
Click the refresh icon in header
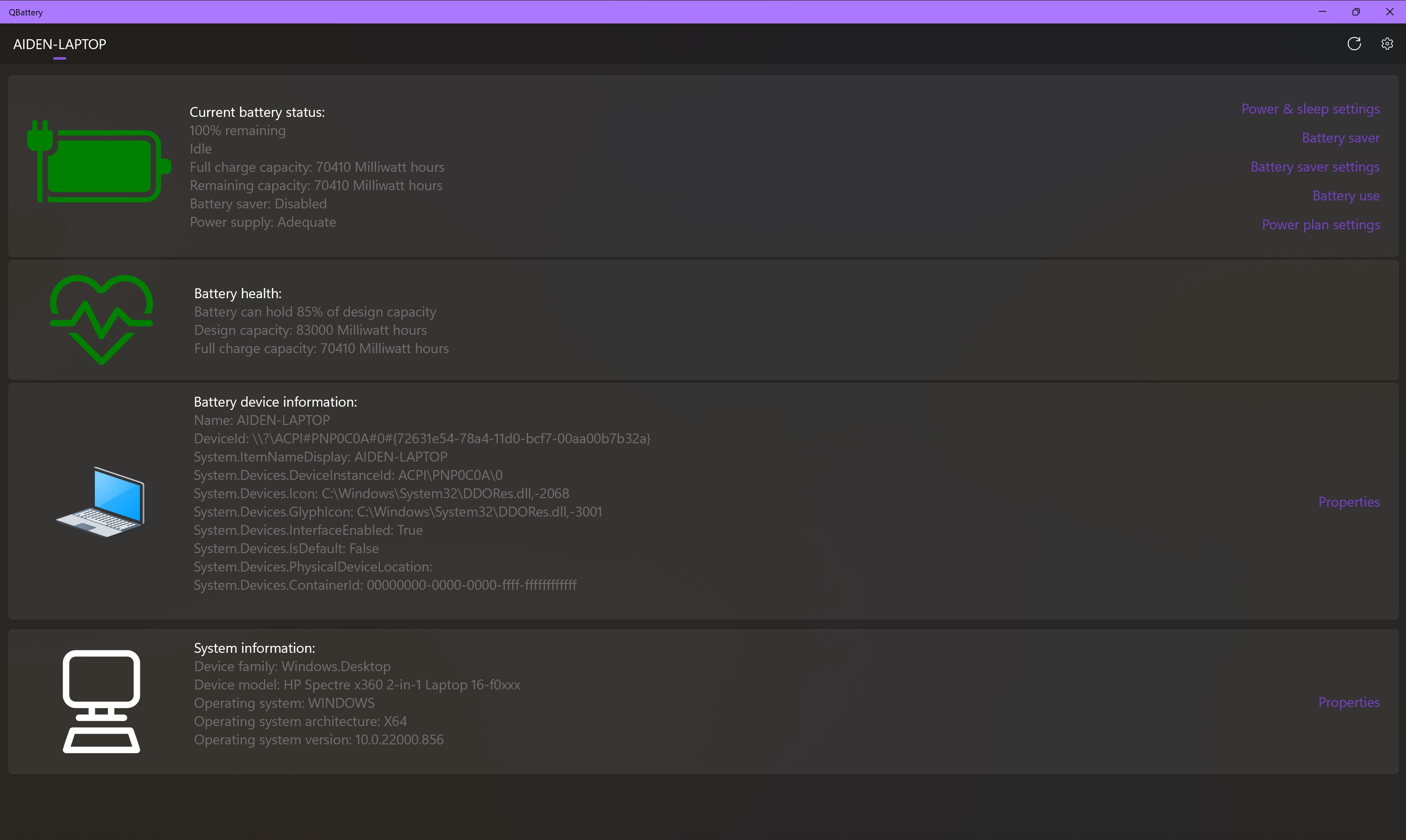(1353, 44)
